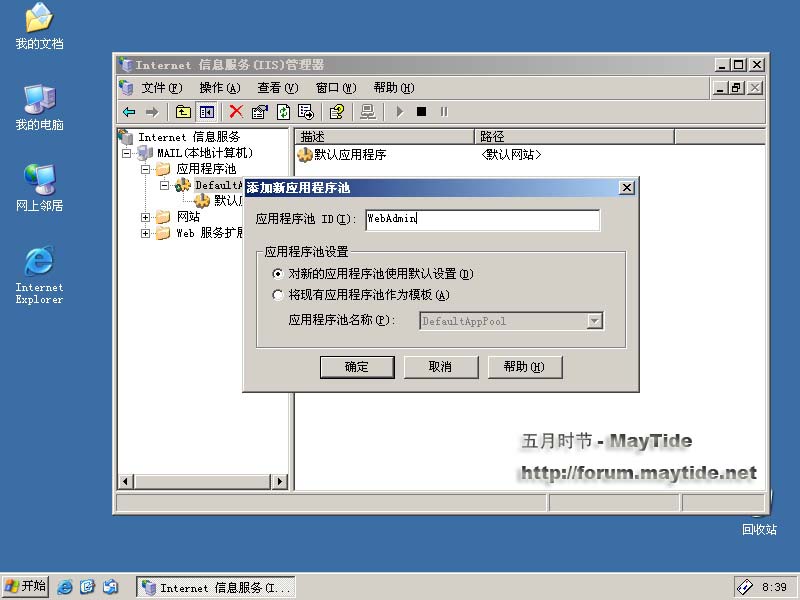The width and height of the screenshot is (800, 600).
Task: Expand the 网站 tree node
Action: (146, 217)
